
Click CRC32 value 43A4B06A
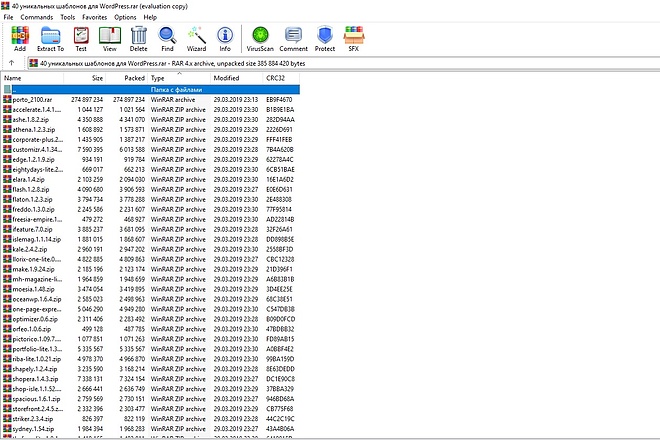pyautogui.click(x=280, y=429)
